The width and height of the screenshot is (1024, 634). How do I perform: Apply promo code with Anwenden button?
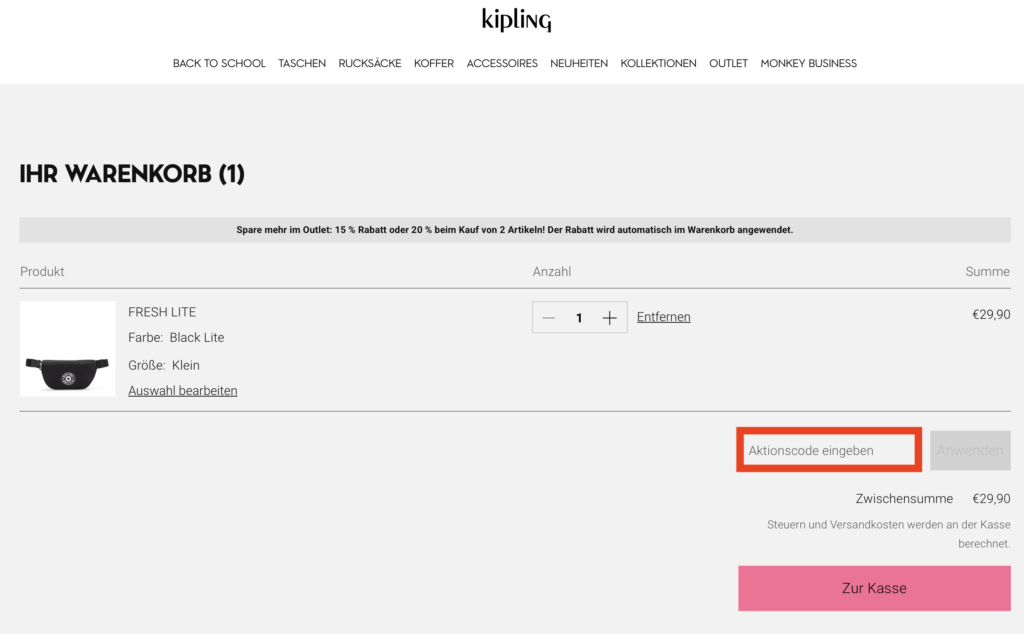pos(970,450)
